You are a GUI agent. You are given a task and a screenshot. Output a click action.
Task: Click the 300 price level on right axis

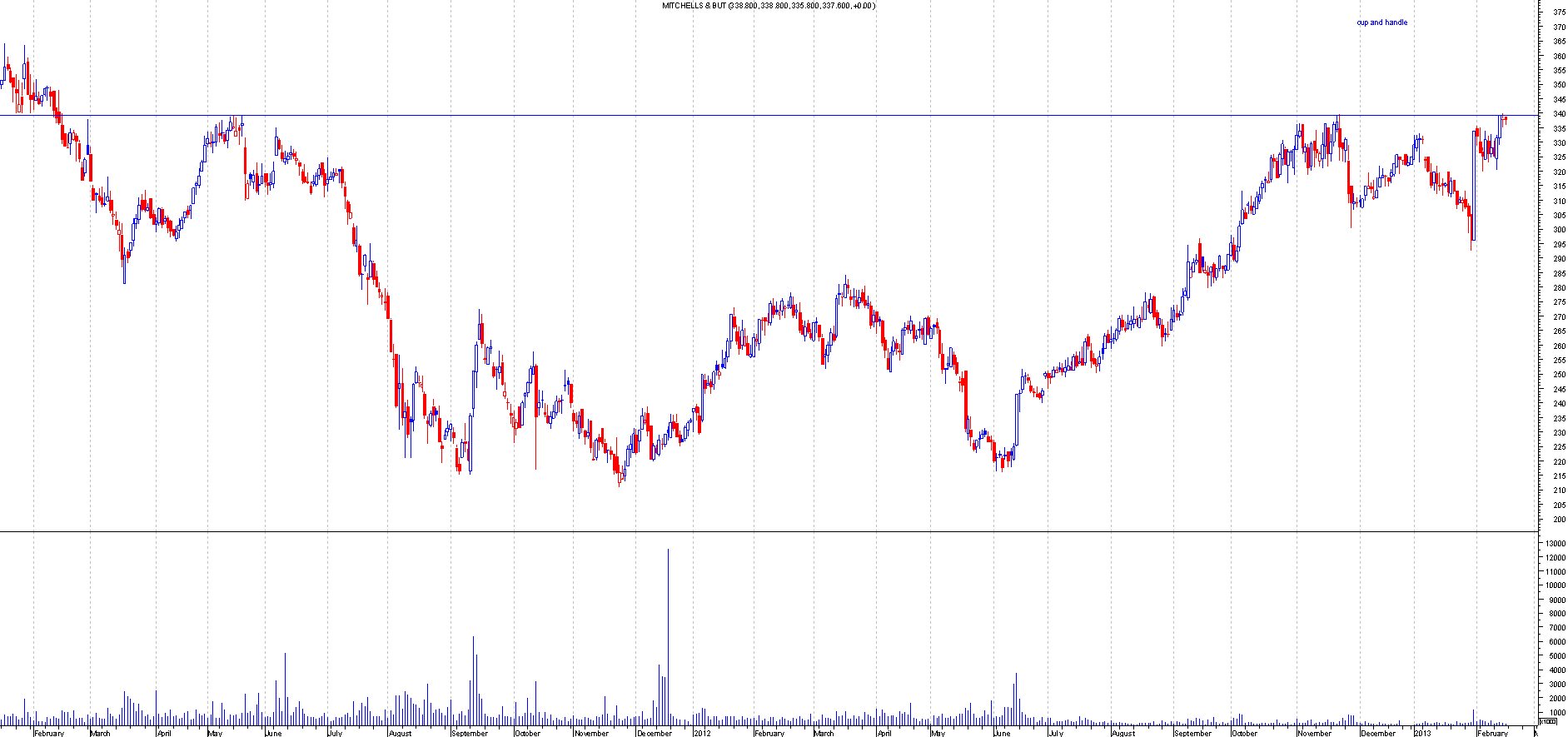pos(1557,230)
